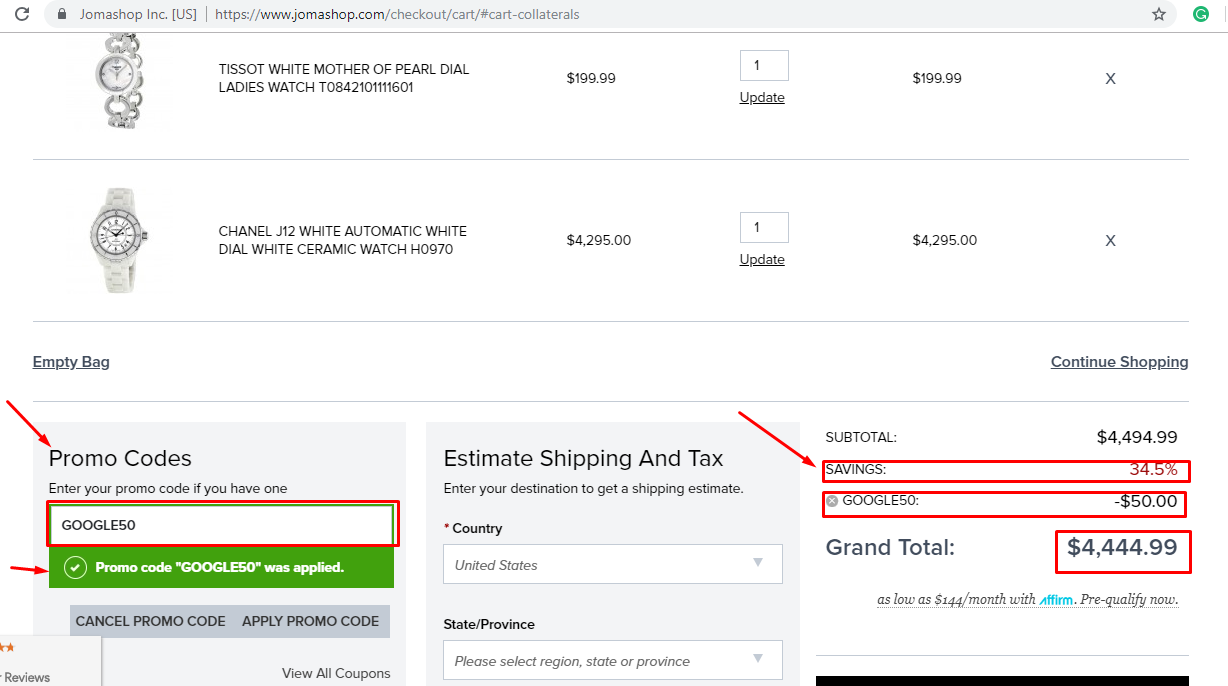This screenshot has width=1228, height=686.
Task: Remove the GOOGLE50 discount via its small x icon
Action: click(832, 501)
